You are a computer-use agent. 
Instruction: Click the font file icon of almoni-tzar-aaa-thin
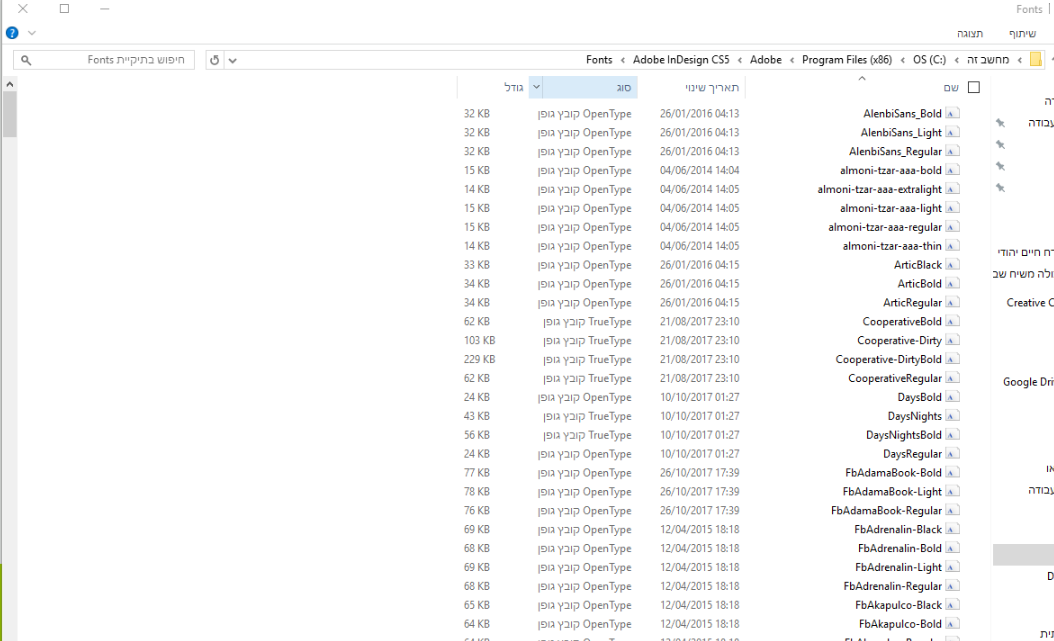(952, 246)
